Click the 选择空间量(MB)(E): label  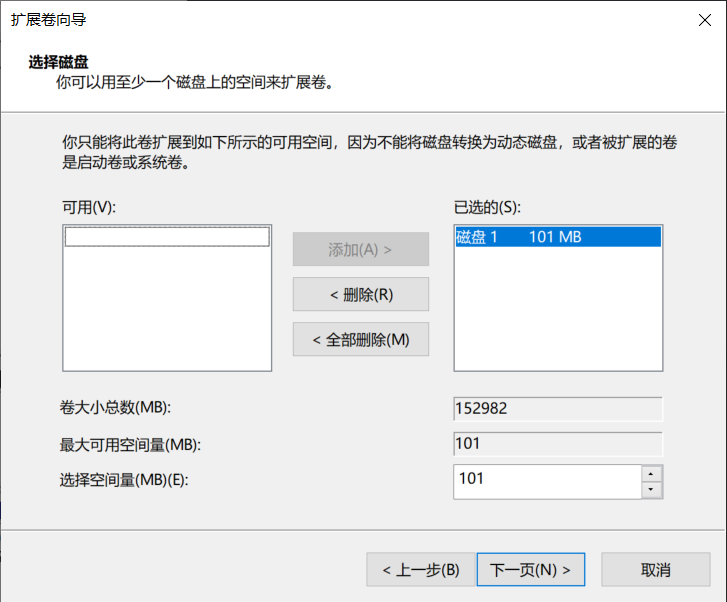click(124, 480)
